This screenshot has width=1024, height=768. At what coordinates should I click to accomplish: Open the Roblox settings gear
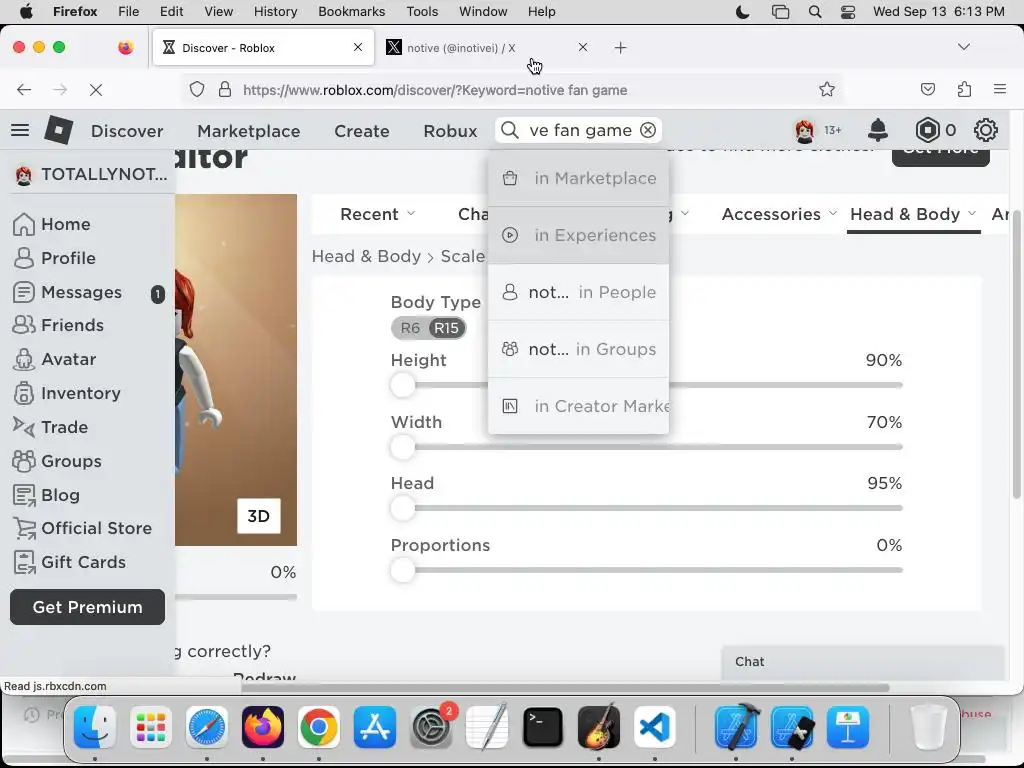985,130
